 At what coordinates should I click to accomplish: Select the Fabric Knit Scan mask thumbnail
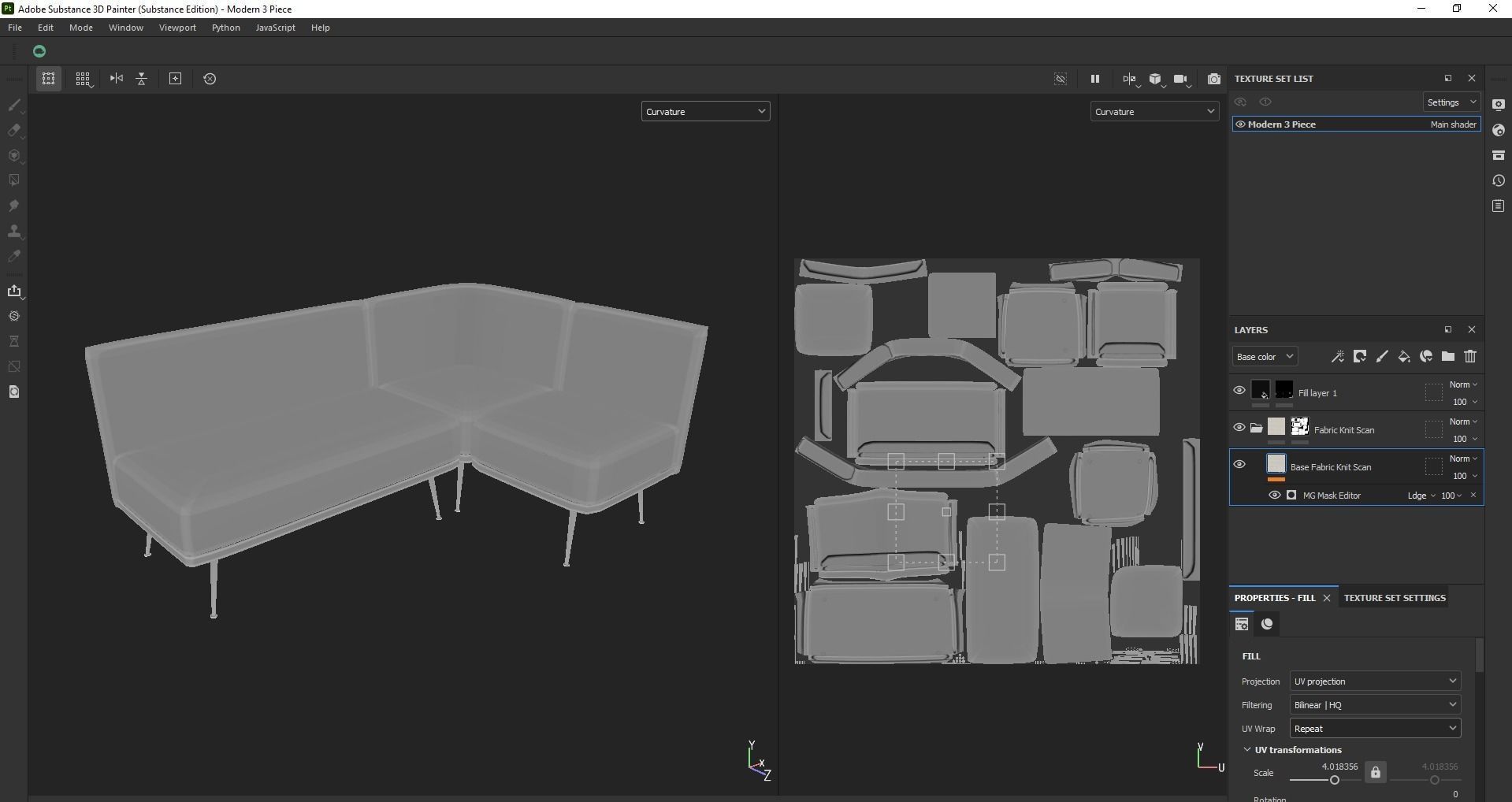tap(1300, 427)
